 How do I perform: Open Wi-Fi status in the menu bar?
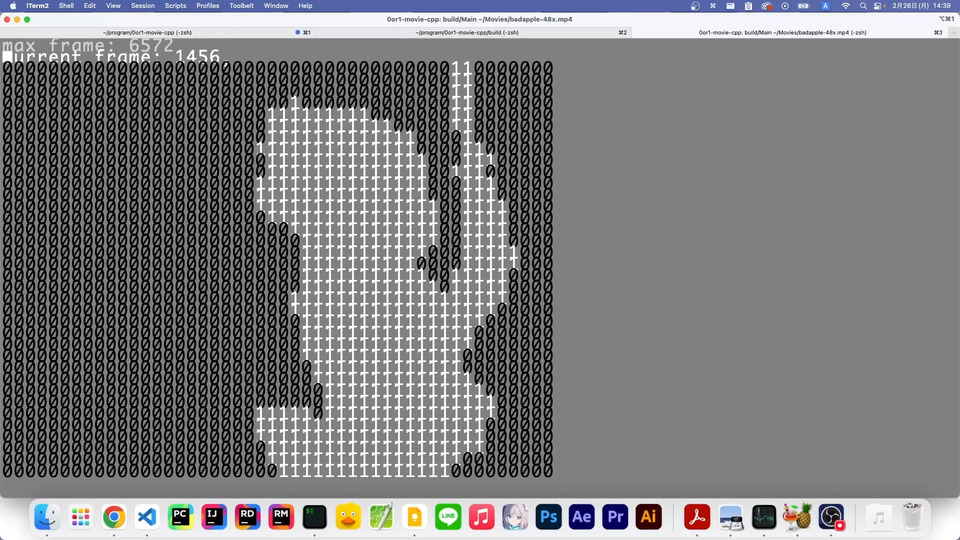[x=846, y=6]
